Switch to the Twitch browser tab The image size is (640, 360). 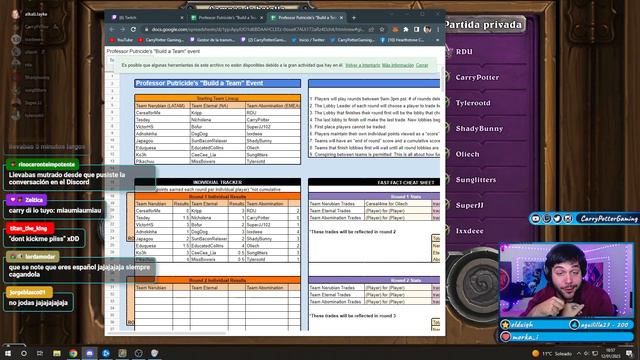pyautogui.click(x=147, y=18)
